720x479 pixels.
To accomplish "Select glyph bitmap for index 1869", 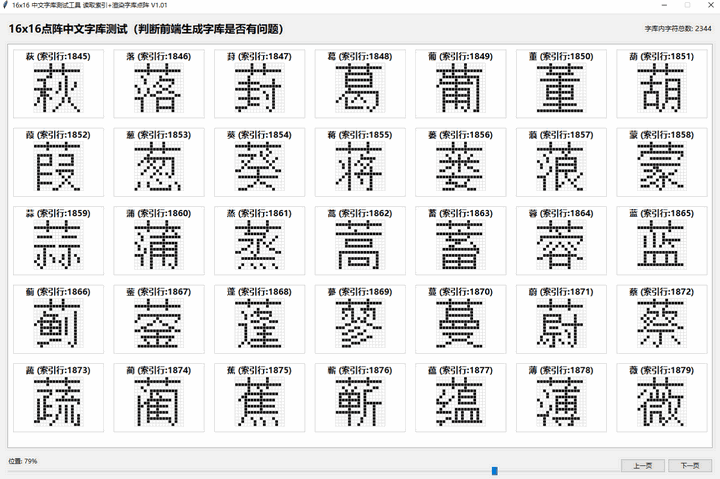I will (x=360, y=324).
